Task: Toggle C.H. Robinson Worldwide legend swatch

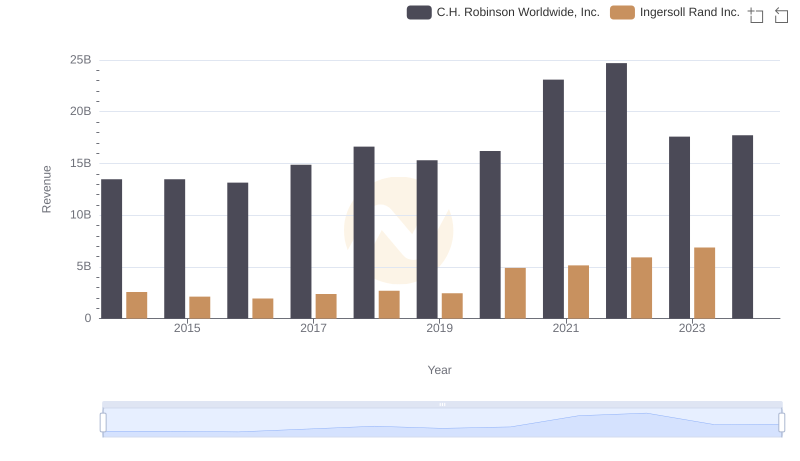Action: (x=419, y=12)
